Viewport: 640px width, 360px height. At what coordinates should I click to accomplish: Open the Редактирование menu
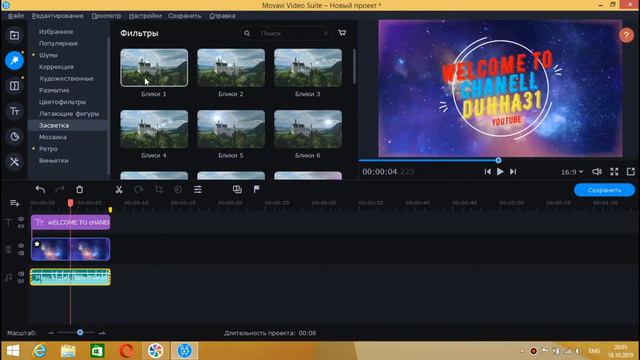point(58,16)
